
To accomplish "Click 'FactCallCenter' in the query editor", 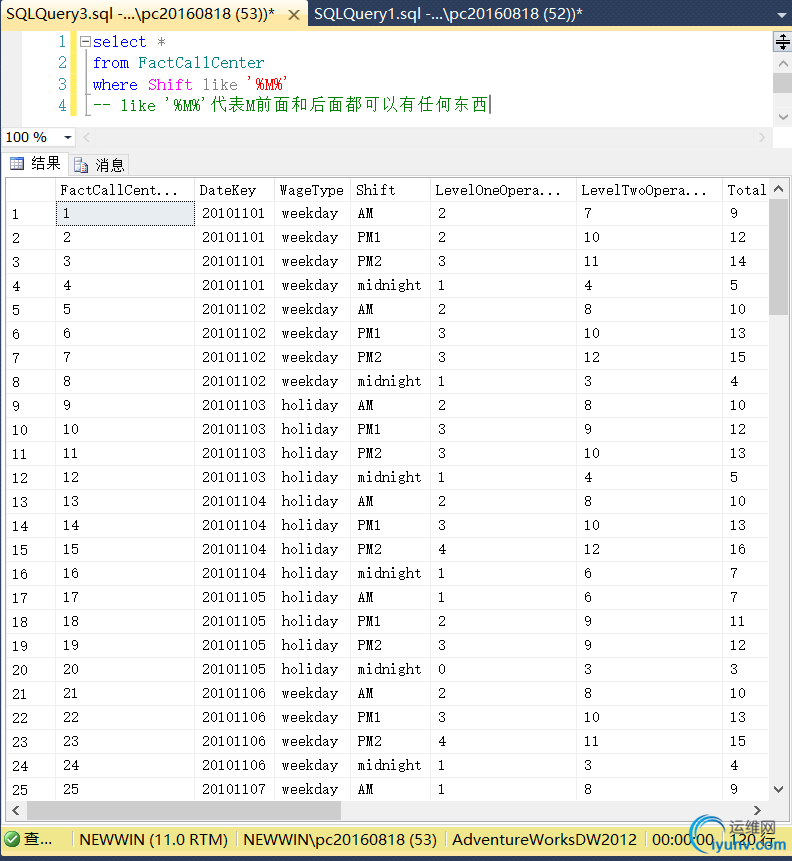I will (x=201, y=63).
